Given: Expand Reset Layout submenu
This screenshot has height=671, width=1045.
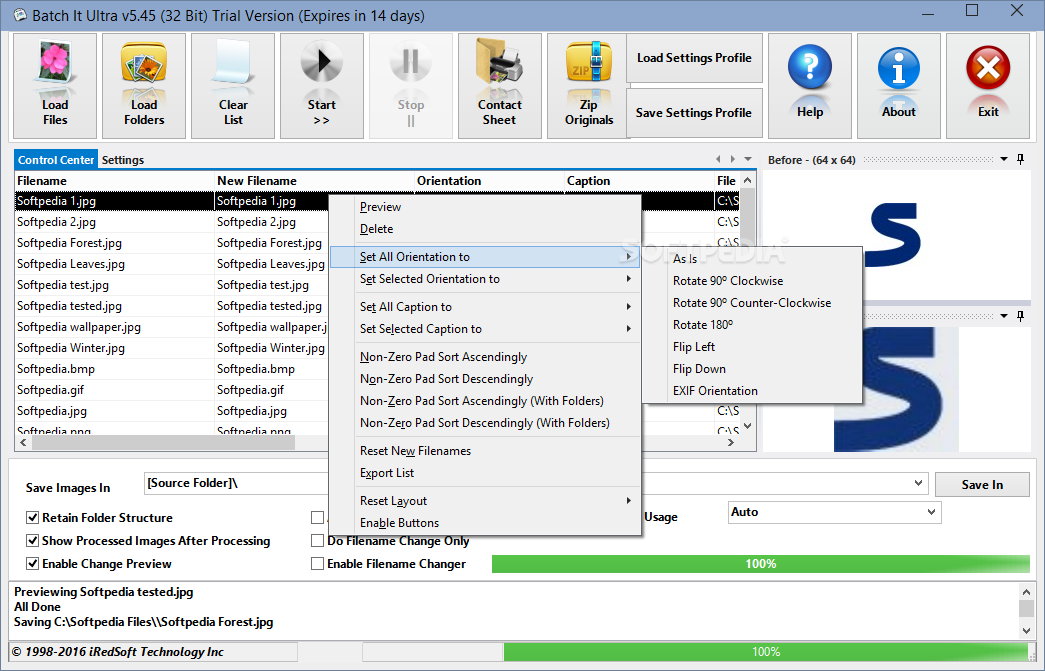Looking at the screenshot, I should point(485,501).
